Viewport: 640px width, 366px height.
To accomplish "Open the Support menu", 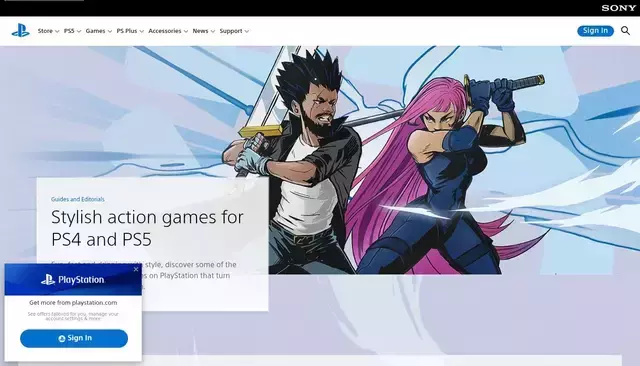I will coord(234,31).
